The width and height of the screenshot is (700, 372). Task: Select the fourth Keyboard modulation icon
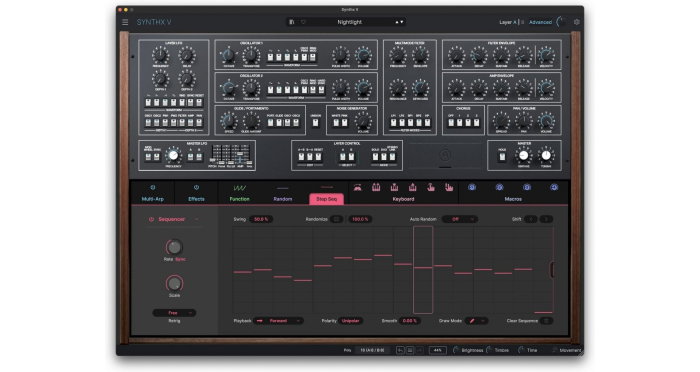(412, 188)
